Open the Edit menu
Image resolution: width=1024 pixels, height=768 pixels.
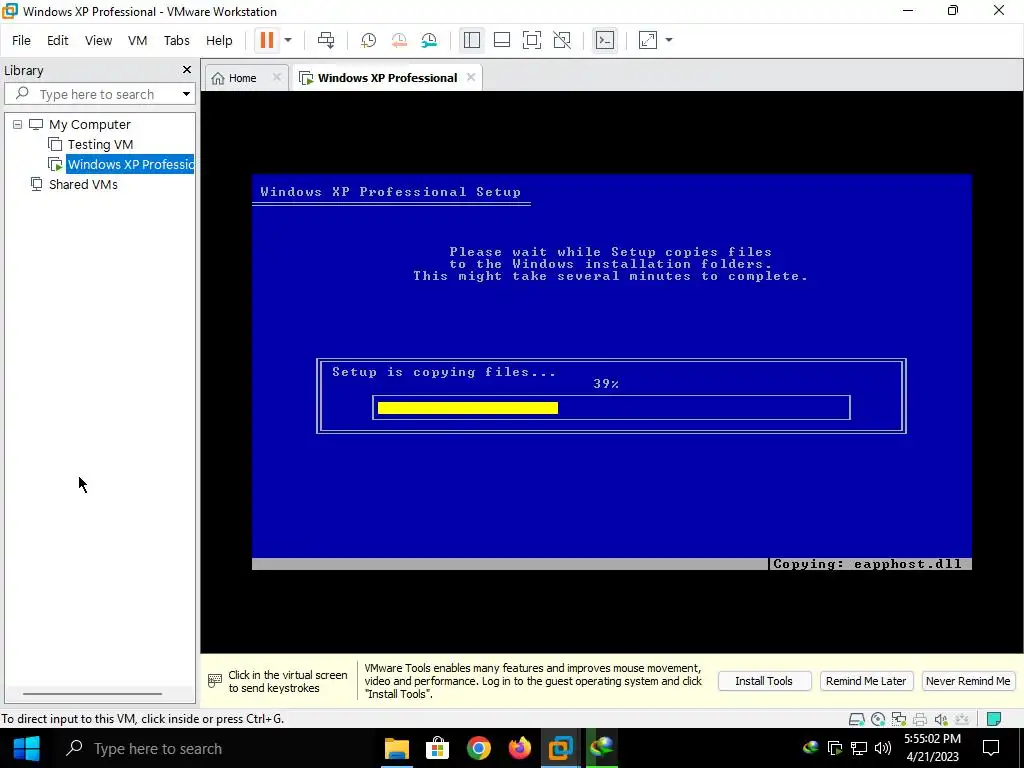[57, 40]
